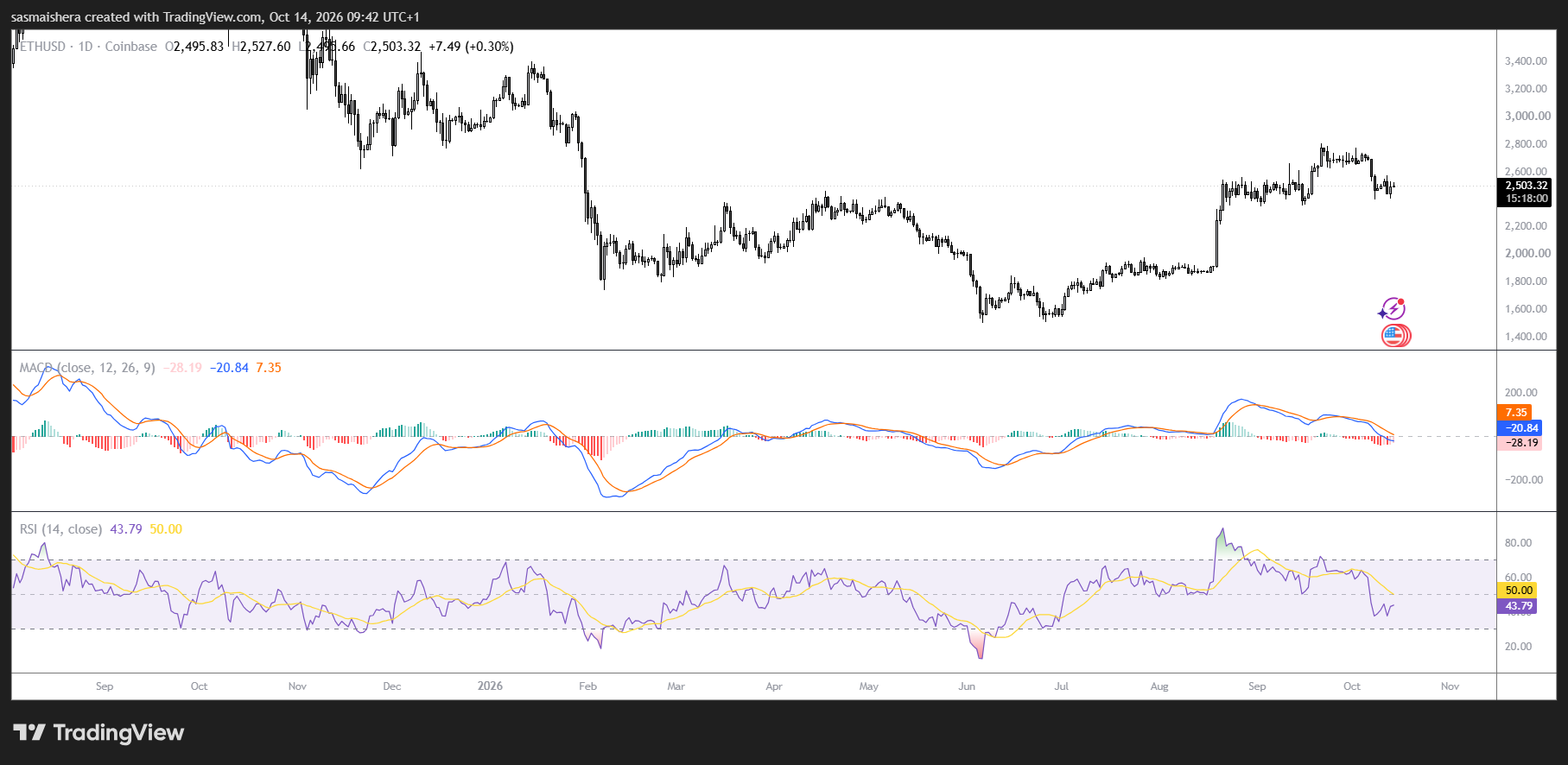Click the Aug label on the time axis
The width and height of the screenshot is (1568, 765).
1159,686
